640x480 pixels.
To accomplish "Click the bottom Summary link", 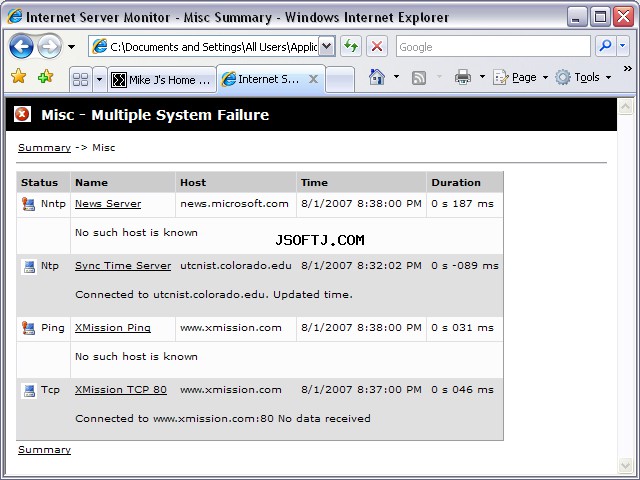I will tap(44, 450).
